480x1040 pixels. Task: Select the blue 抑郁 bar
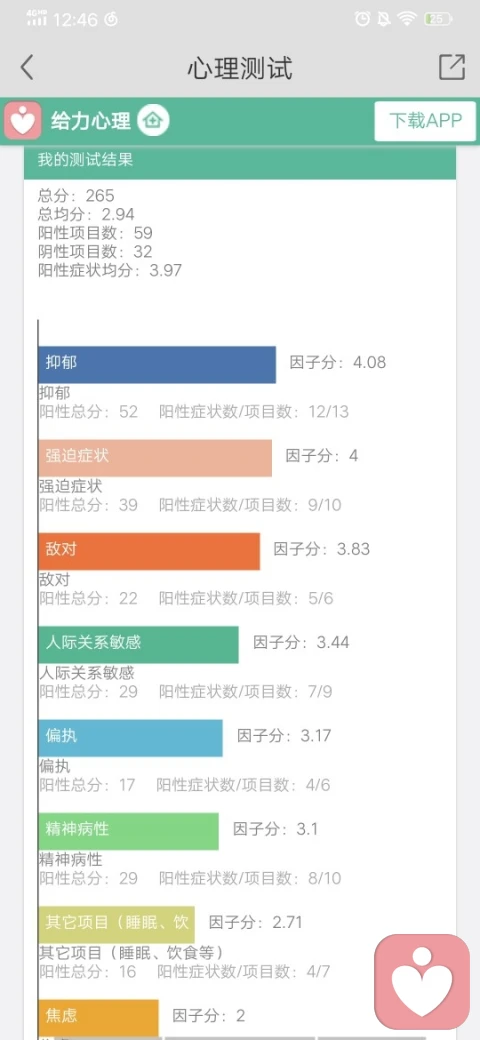coord(157,364)
